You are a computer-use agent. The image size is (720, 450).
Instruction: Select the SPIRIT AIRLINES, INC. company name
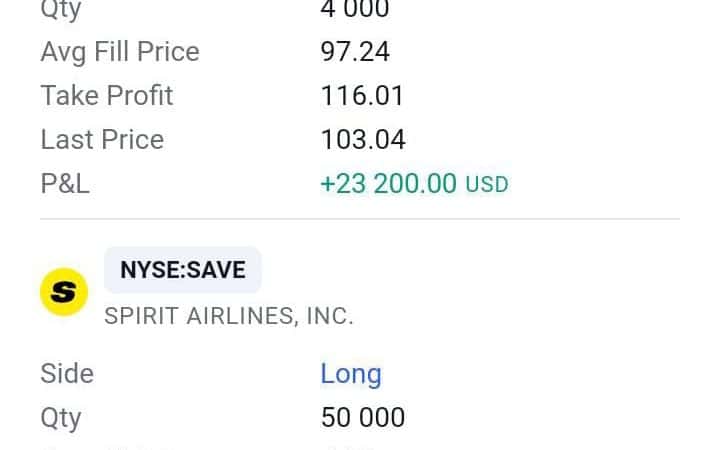point(229,316)
